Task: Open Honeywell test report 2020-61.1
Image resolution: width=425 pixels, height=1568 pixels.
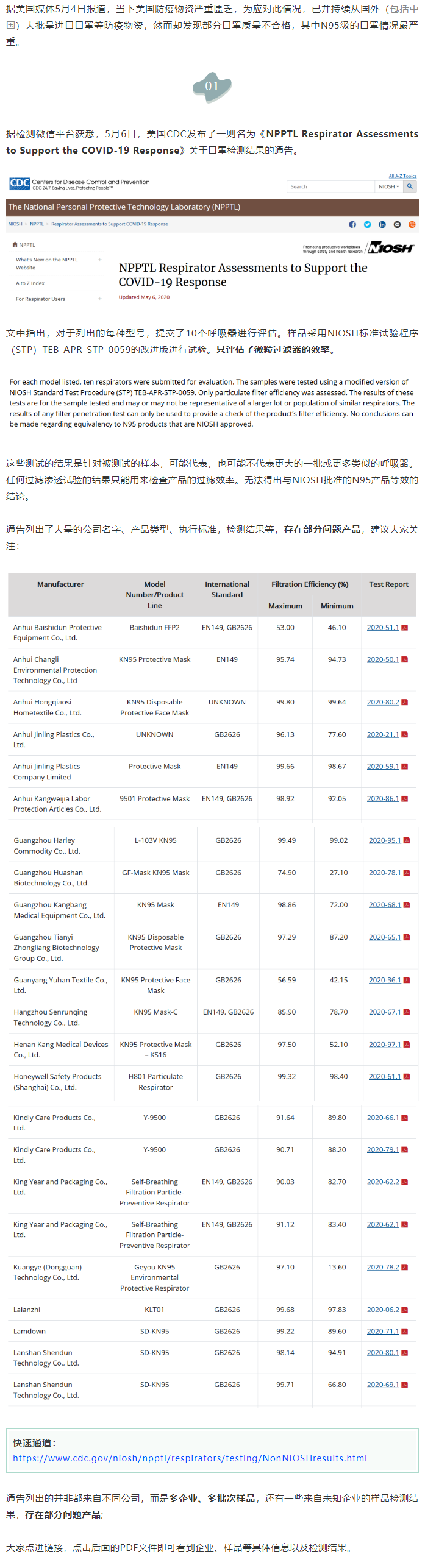Action: (x=384, y=1076)
